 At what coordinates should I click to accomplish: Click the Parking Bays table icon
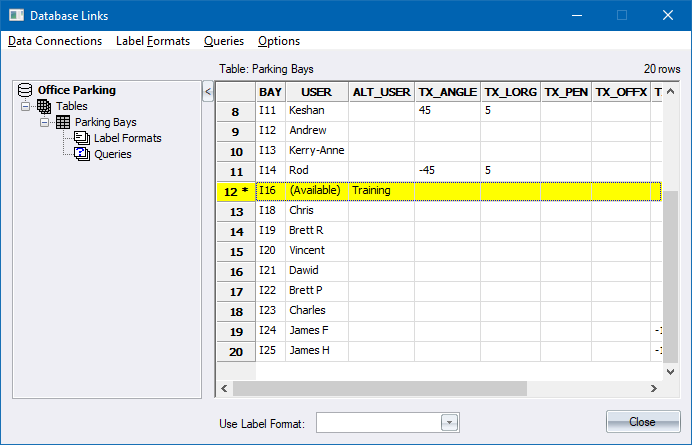[x=63, y=122]
